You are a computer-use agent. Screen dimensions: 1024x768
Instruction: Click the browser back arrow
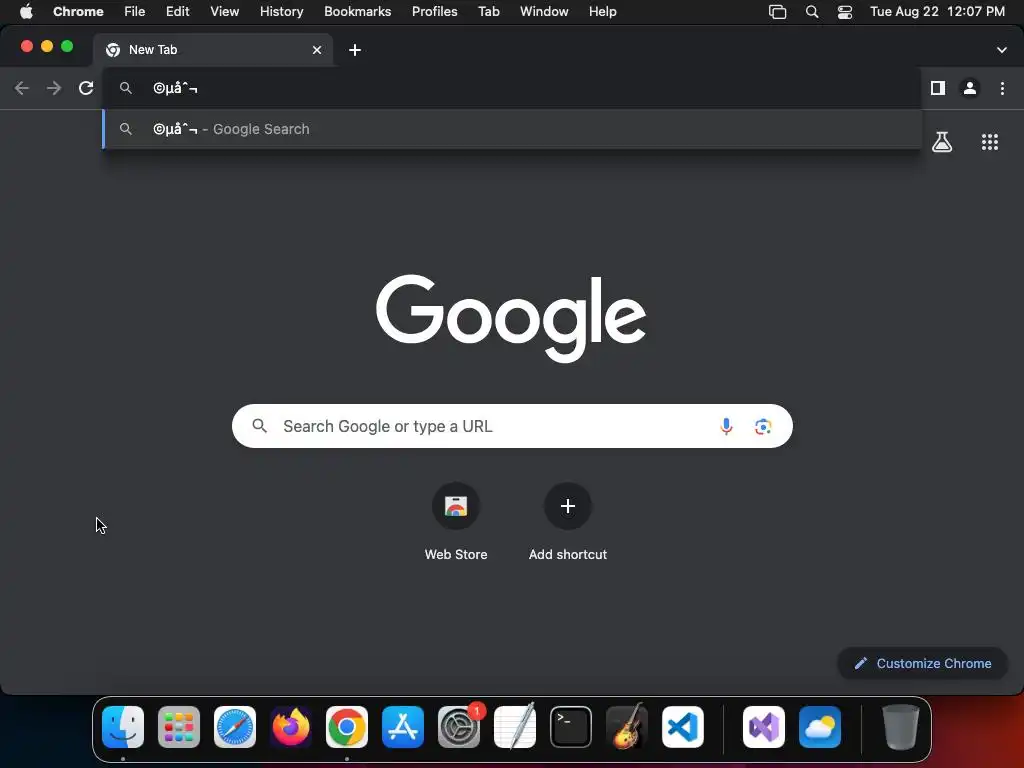[x=22, y=88]
